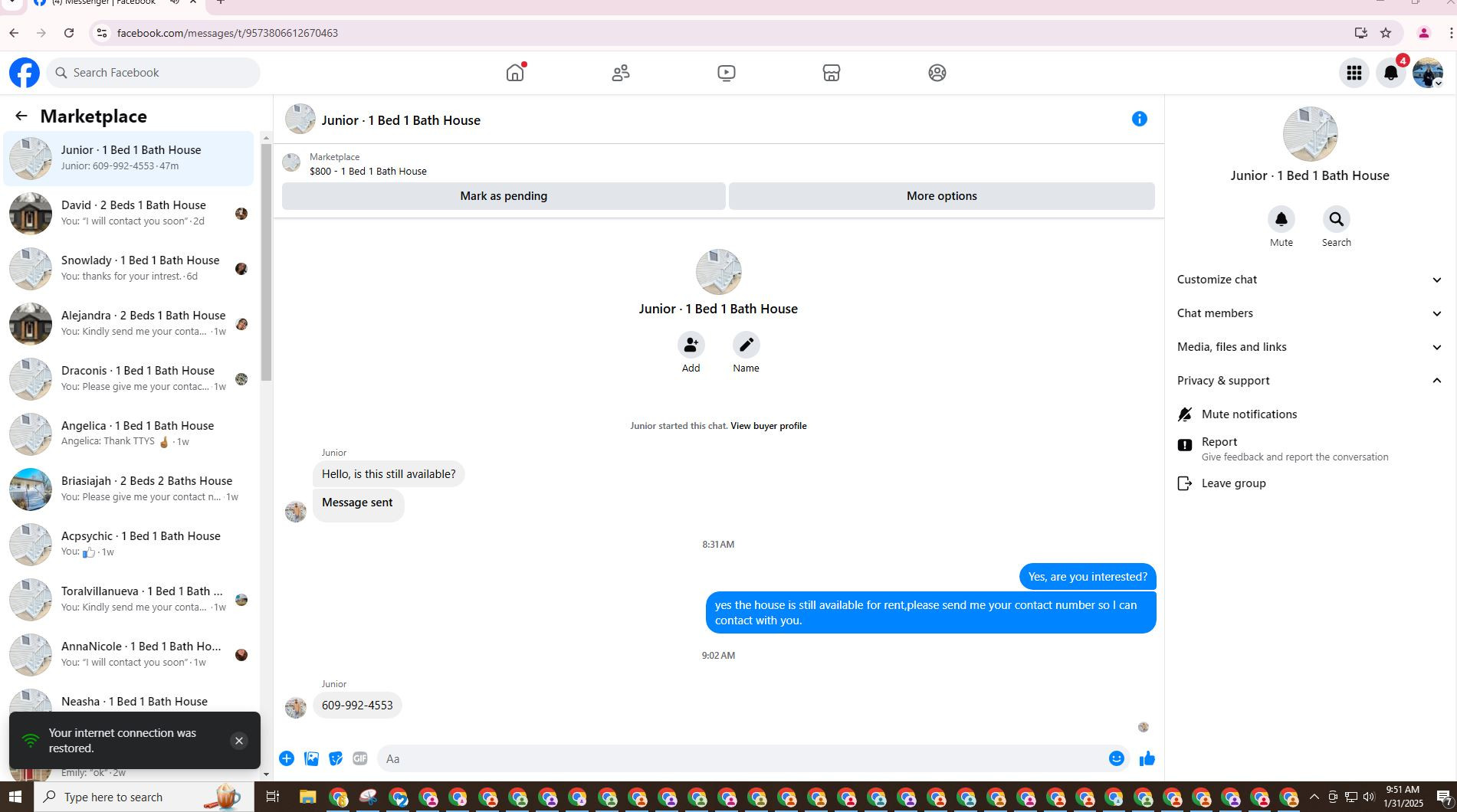Screen dimensions: 1457x812
Task: Open the Video (Watch) icon
Action: (727, 73)
